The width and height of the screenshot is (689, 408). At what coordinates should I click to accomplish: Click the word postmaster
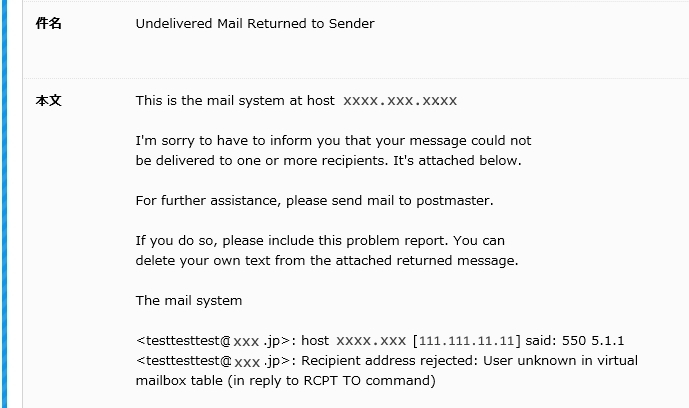pyautogui.click(x=455, y=201)
